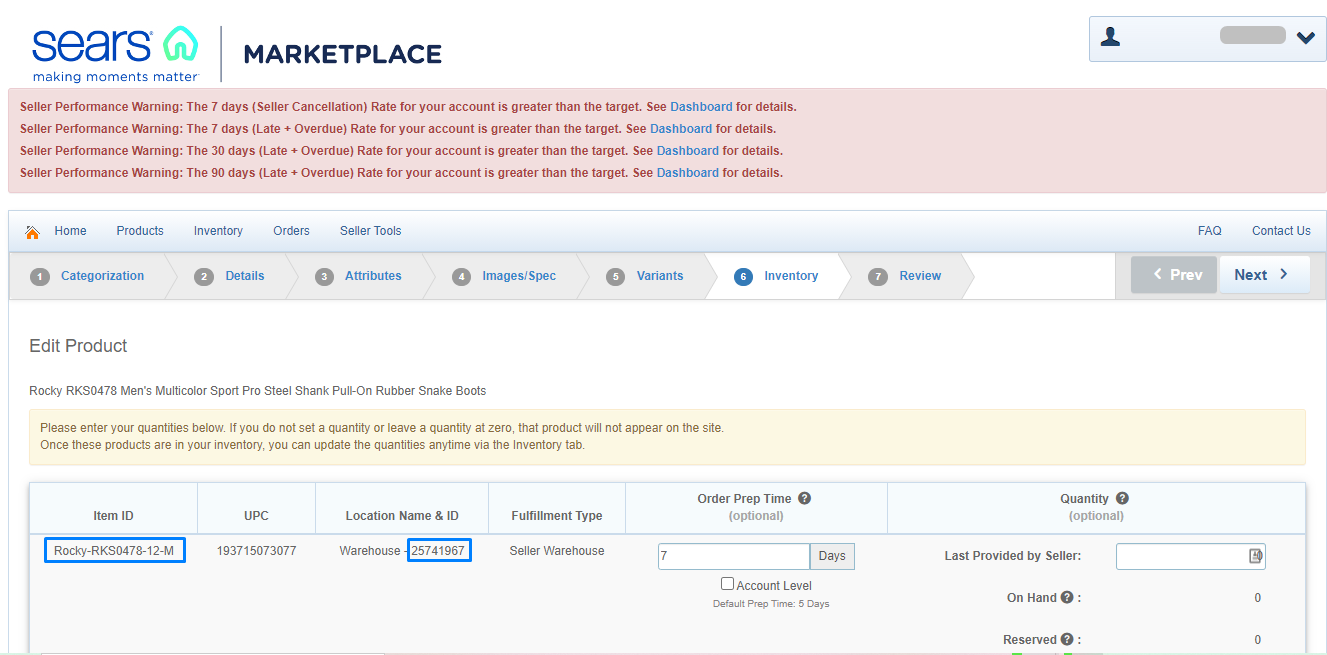Select Item ID Rocky-RKS0478-12-M text
The image size is (1327, 655).
point(114,551)
